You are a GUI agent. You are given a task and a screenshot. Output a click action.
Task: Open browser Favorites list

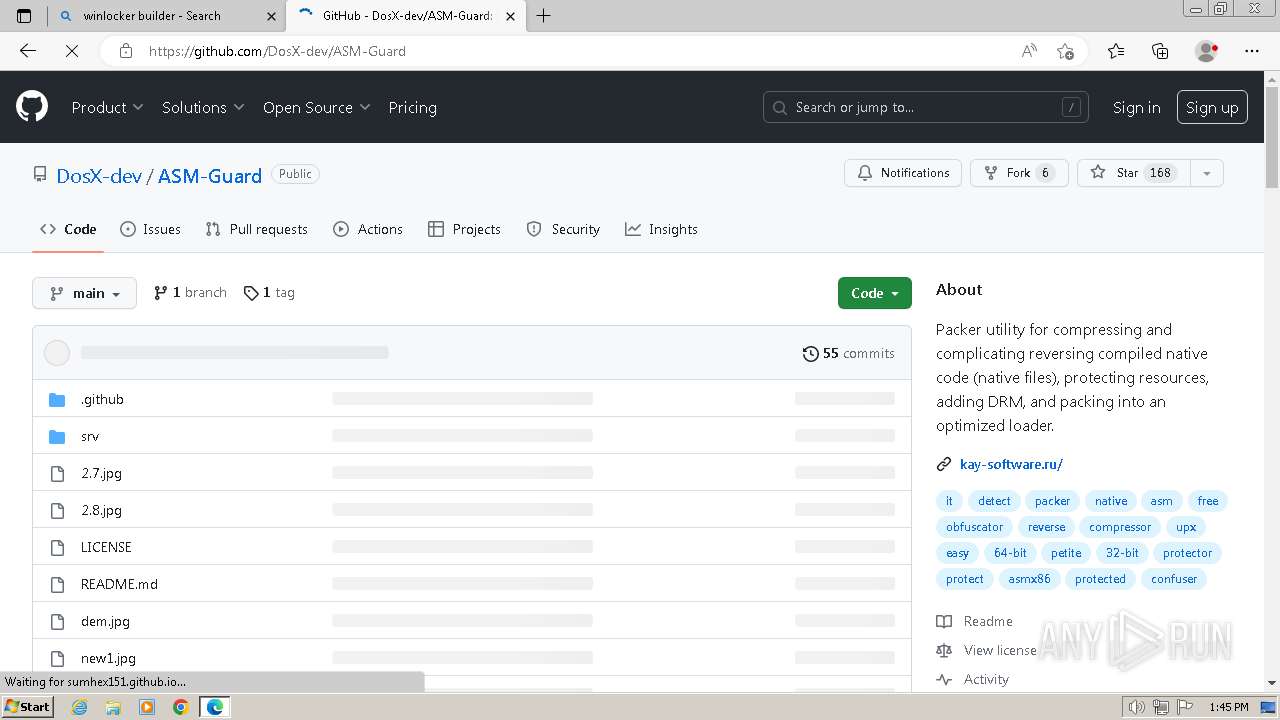1116,51
